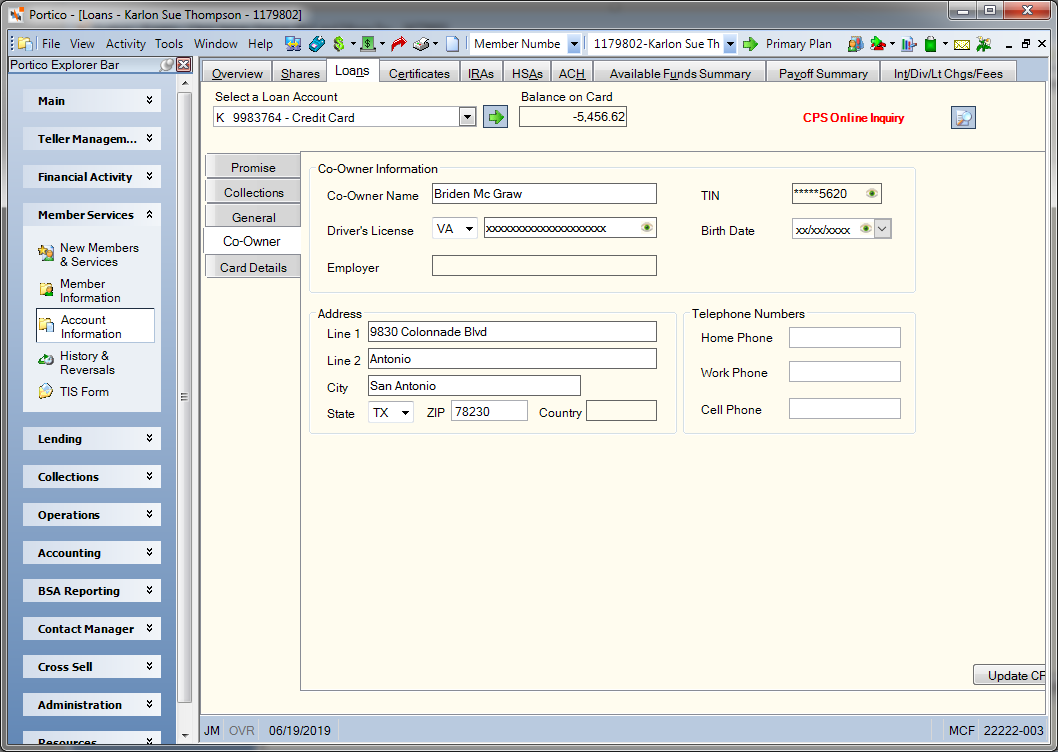Click the yellow envelope toolbar icon
The height and width of the screenshot is (752, 1058).
[962, 45]
